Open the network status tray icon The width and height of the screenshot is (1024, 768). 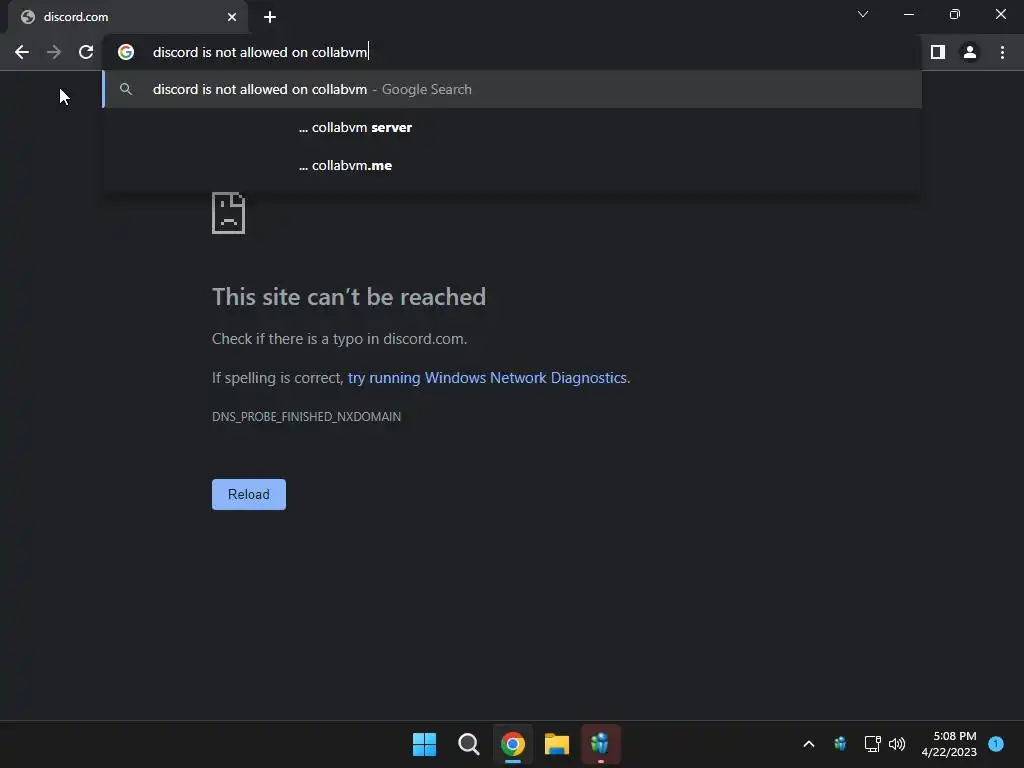[872, 744]
